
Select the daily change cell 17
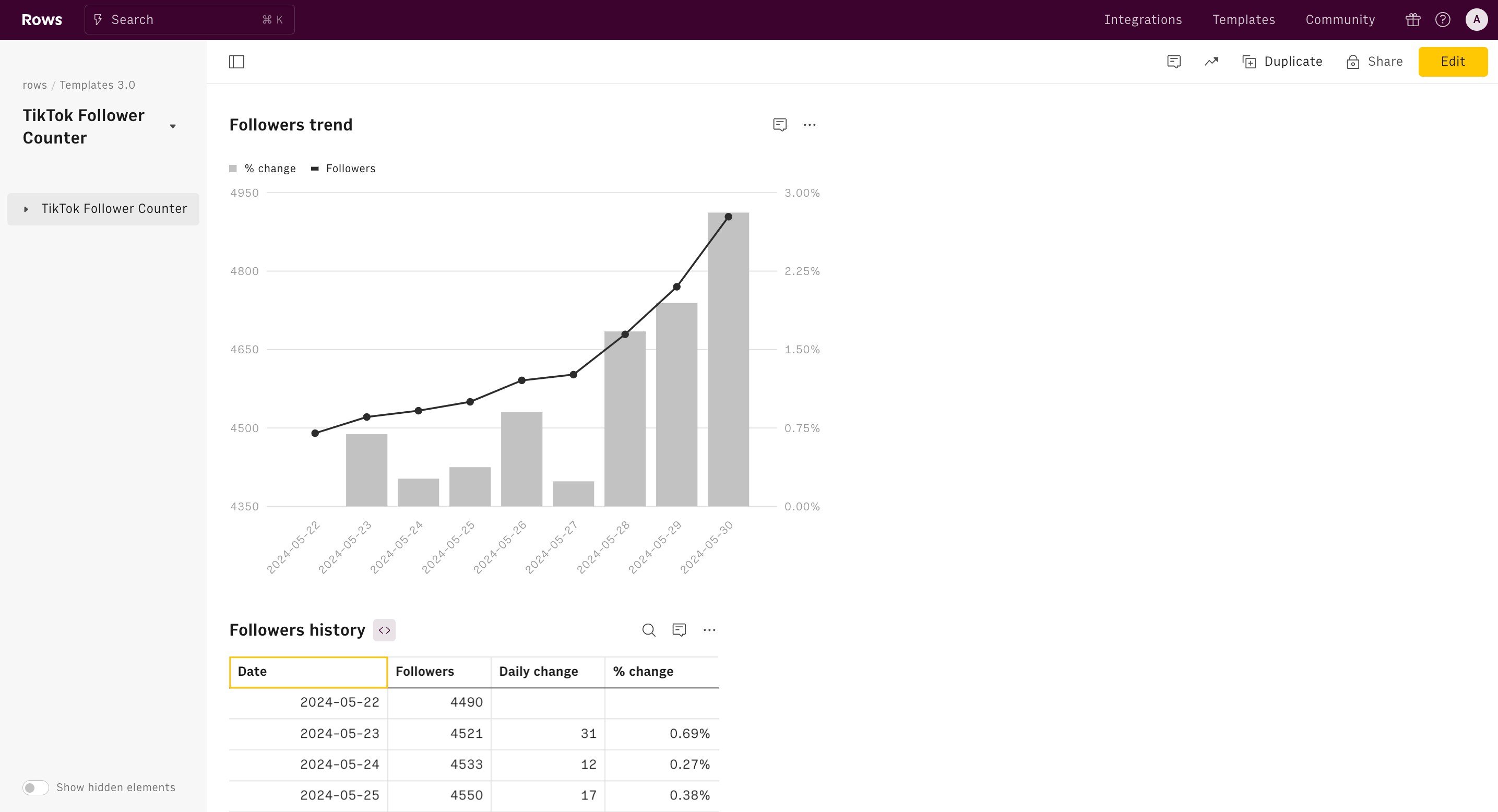[x=548, y=796]
